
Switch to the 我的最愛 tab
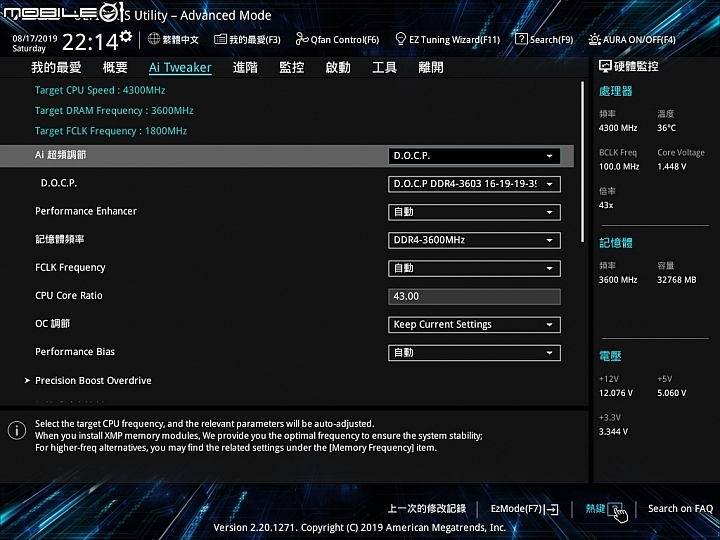tap(56, 68)
